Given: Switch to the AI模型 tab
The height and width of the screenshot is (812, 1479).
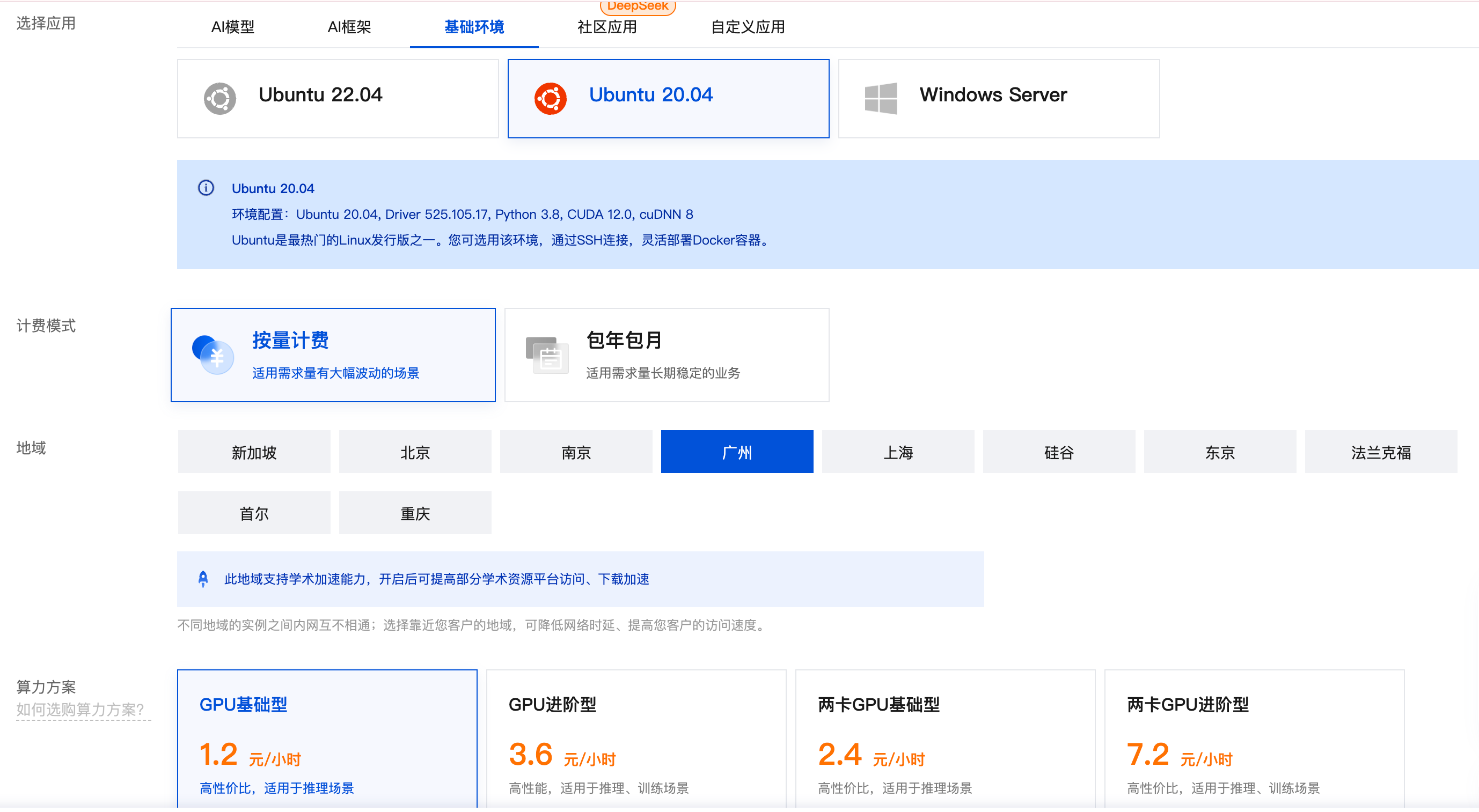Looking at the screenshot, I should 232,27.
